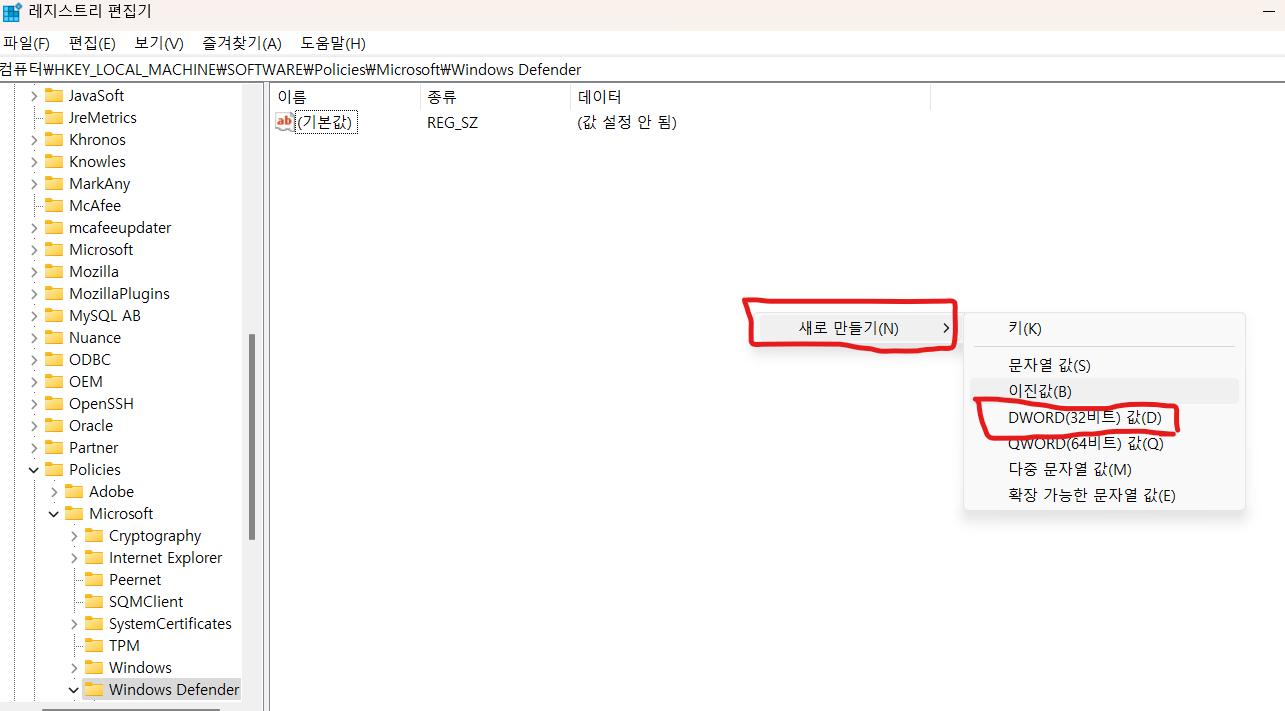This screenshot has width=1285, height=711.
Task: Expand the Windows policy node
Action: click(x=74, y=668)
